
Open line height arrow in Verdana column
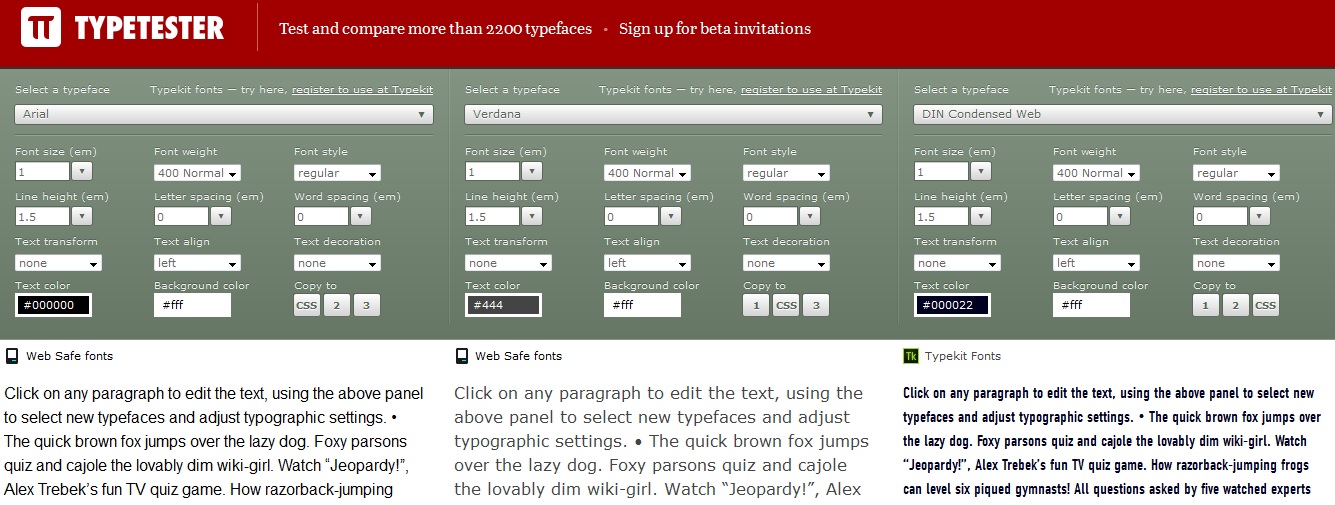532,216
